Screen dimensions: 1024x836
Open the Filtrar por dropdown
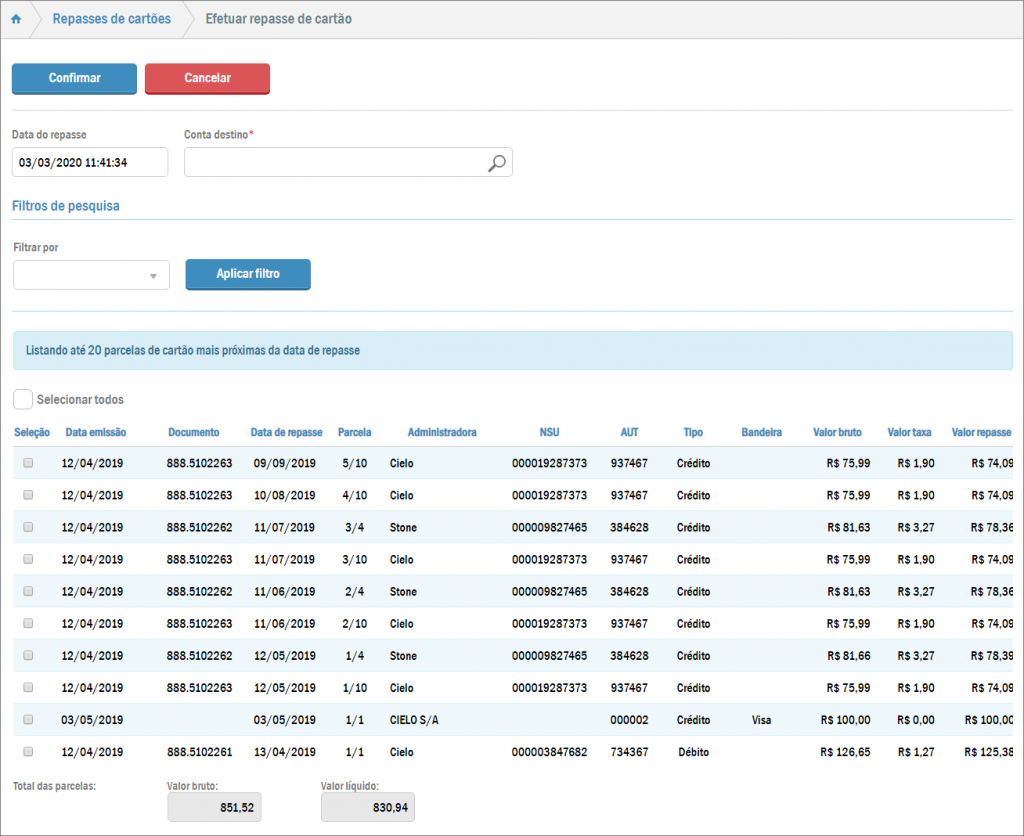click(91, 275)
